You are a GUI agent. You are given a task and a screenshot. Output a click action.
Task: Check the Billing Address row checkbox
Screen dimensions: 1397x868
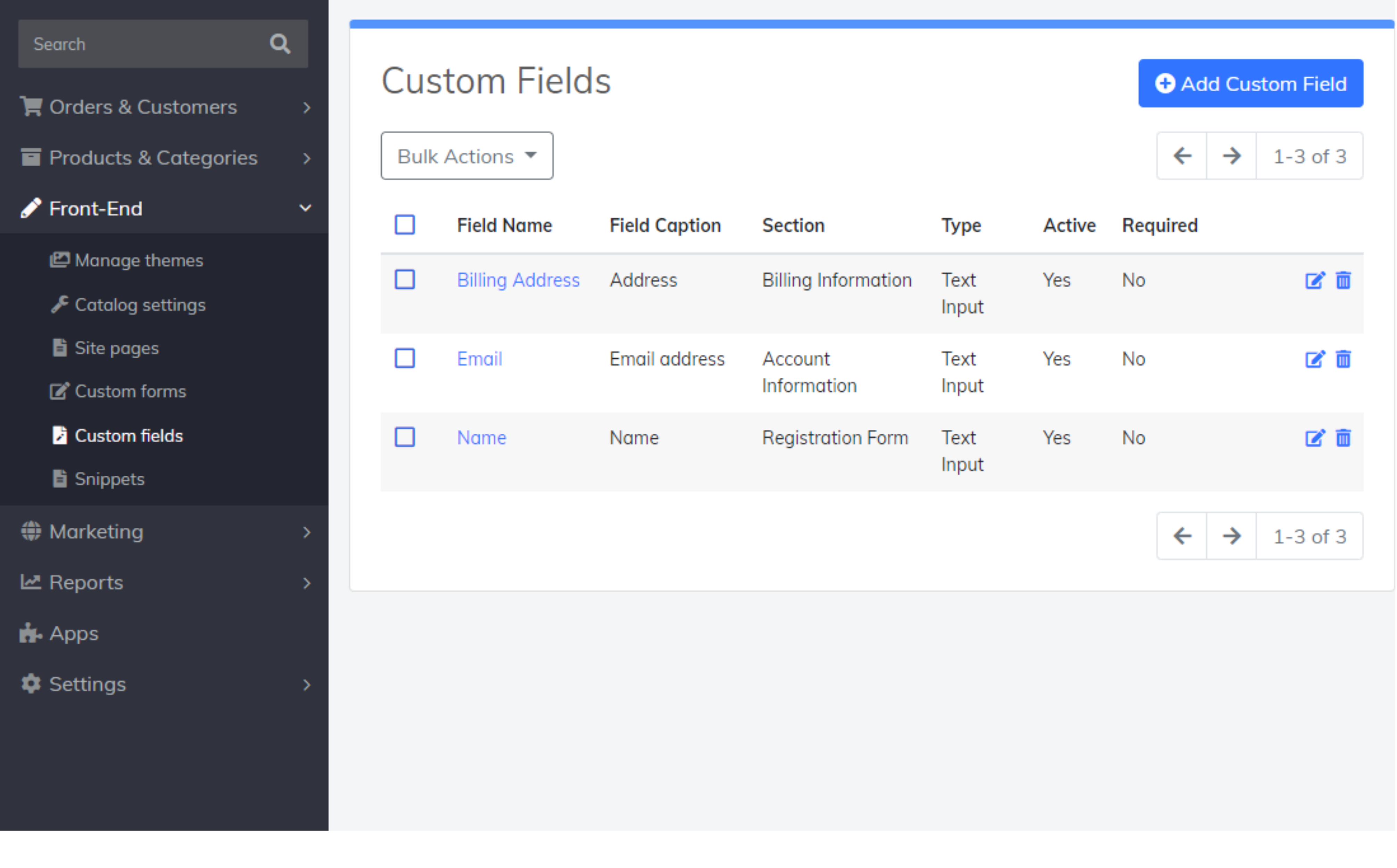(x=405, y=279)
